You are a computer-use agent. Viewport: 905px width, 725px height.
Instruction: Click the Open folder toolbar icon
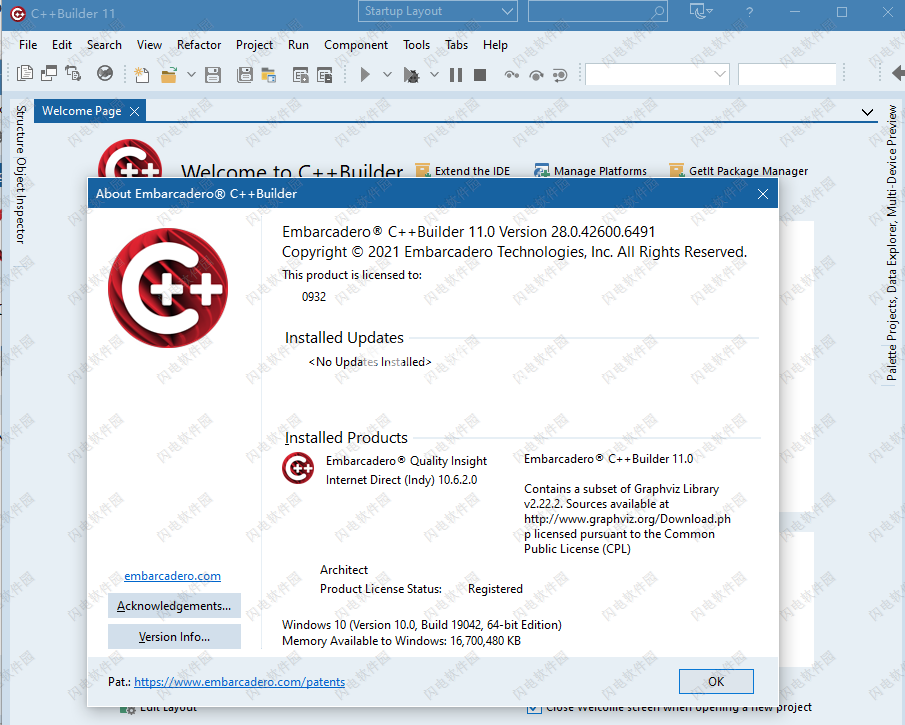(169, 74)
